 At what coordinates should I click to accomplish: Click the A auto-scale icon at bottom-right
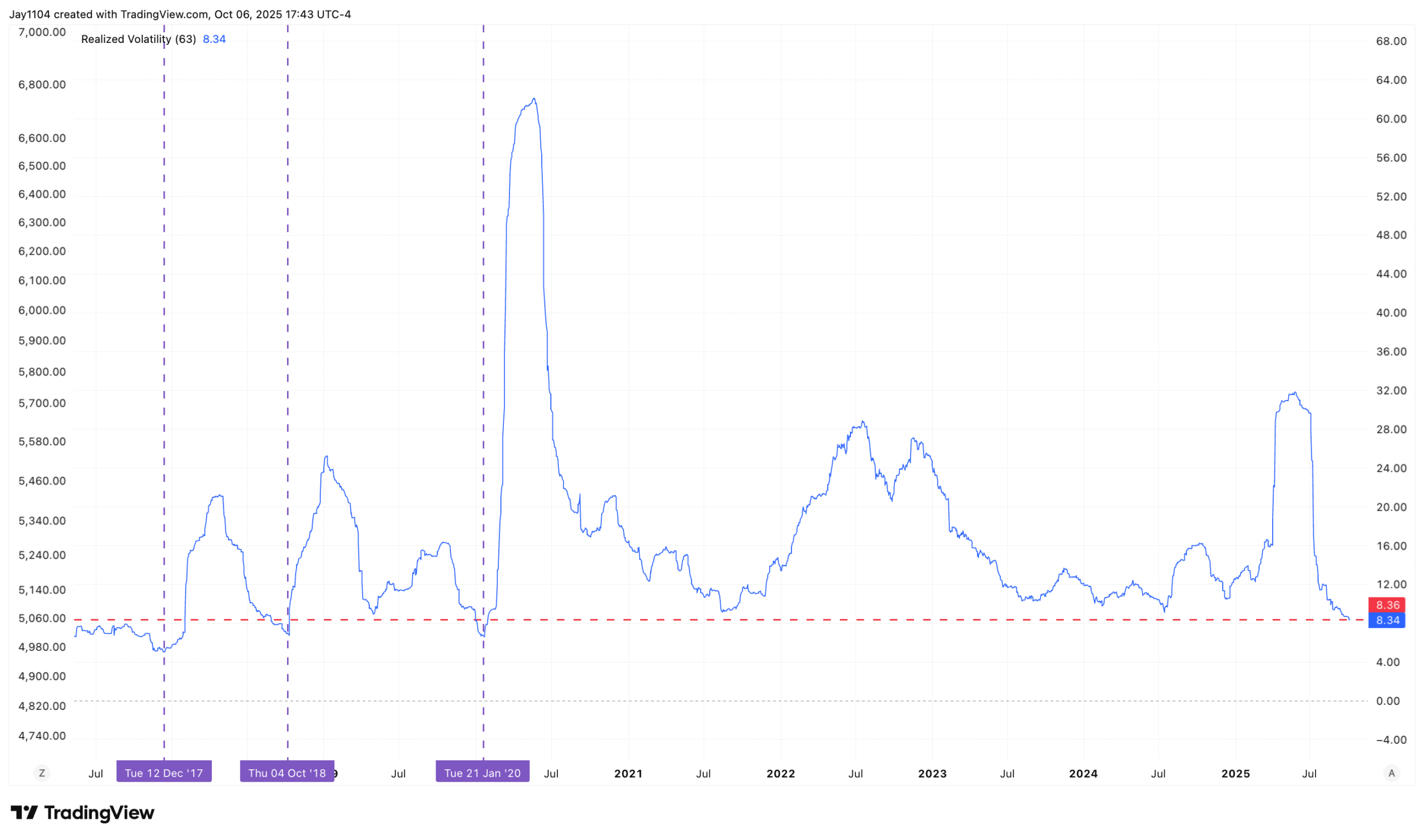pyautogui.click(x=1392, y=773)
